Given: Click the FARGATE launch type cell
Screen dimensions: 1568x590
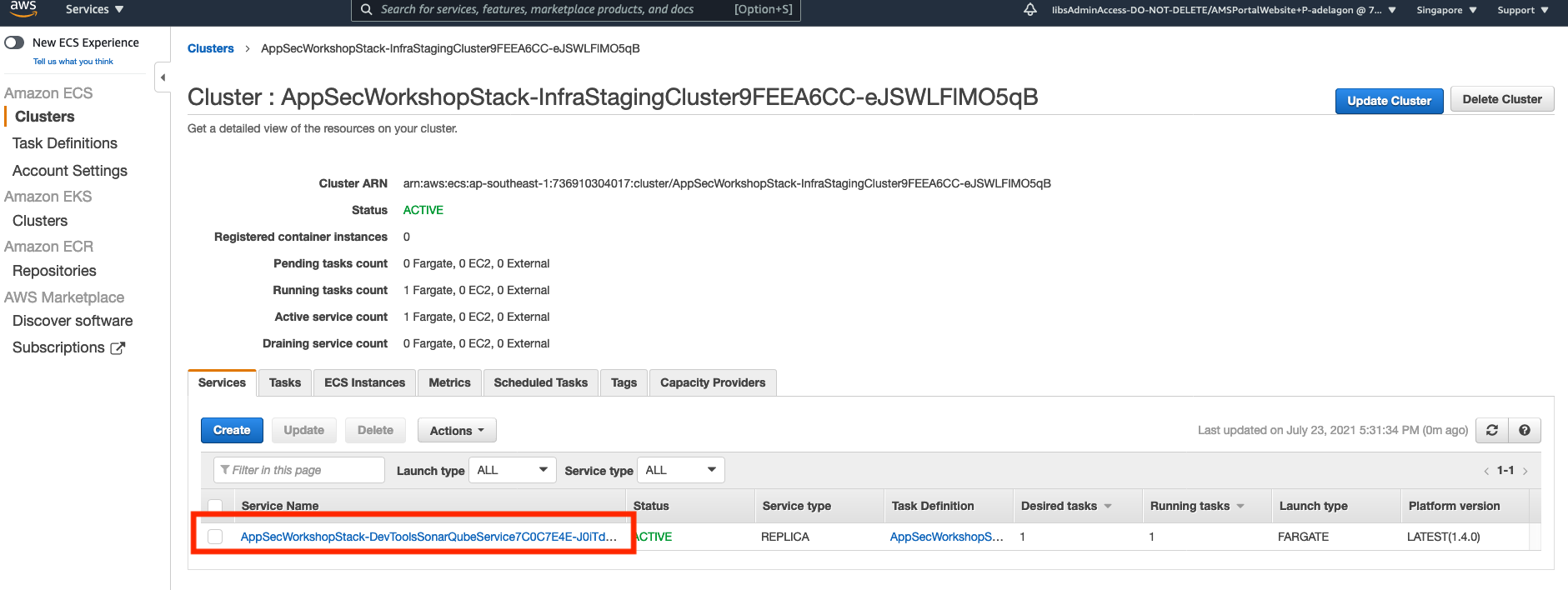Looking at the screenshot, I should pos(1303,537).
